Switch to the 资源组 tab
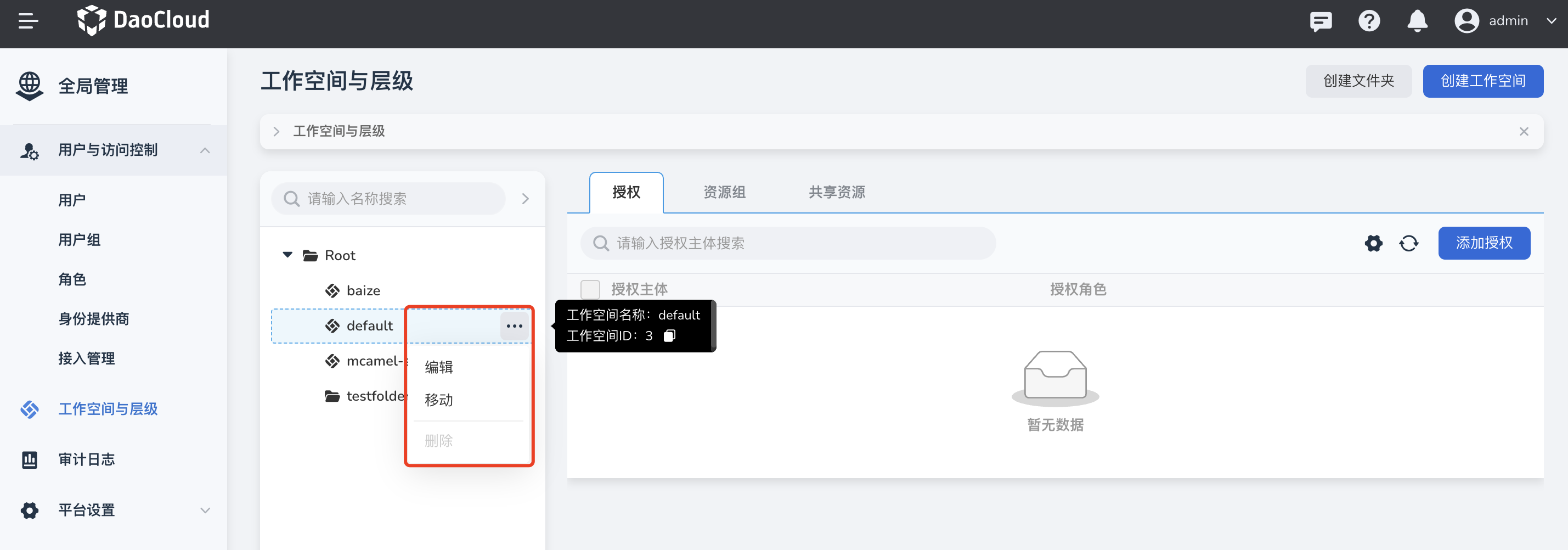This screenshot has height=550, width=1568. pos(724,193)
